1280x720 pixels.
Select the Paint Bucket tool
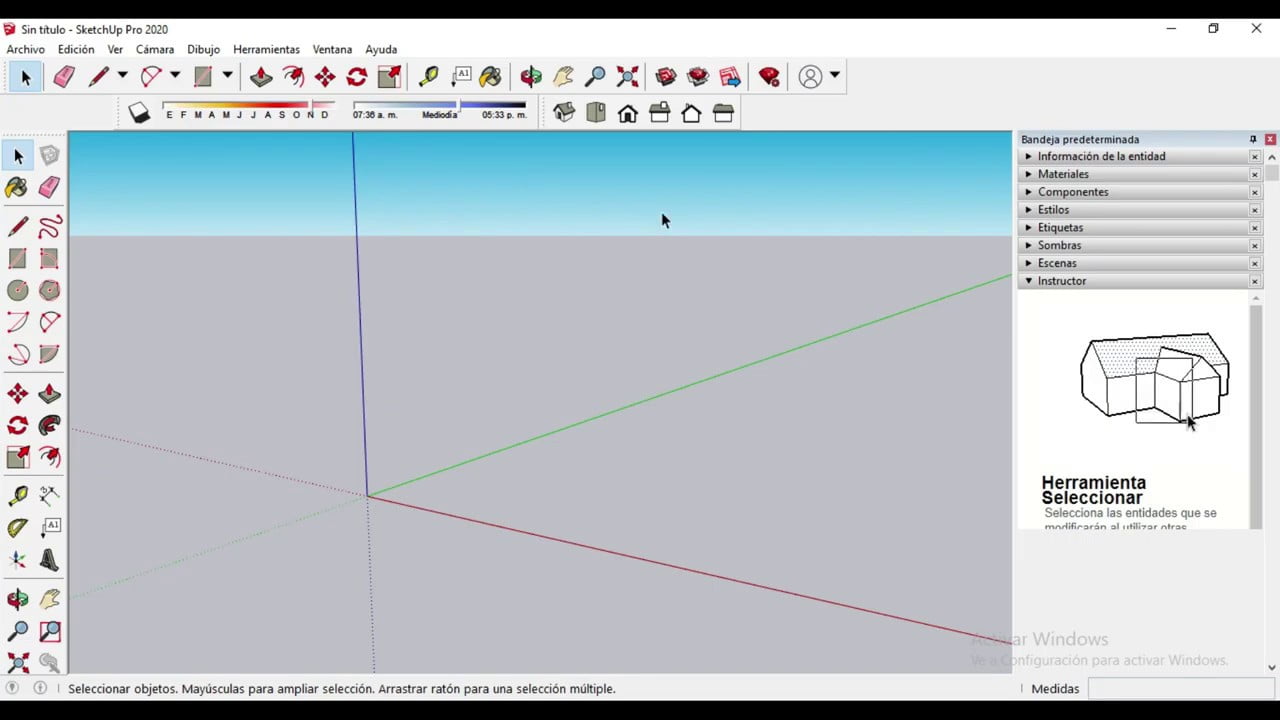tap(17, 188)
